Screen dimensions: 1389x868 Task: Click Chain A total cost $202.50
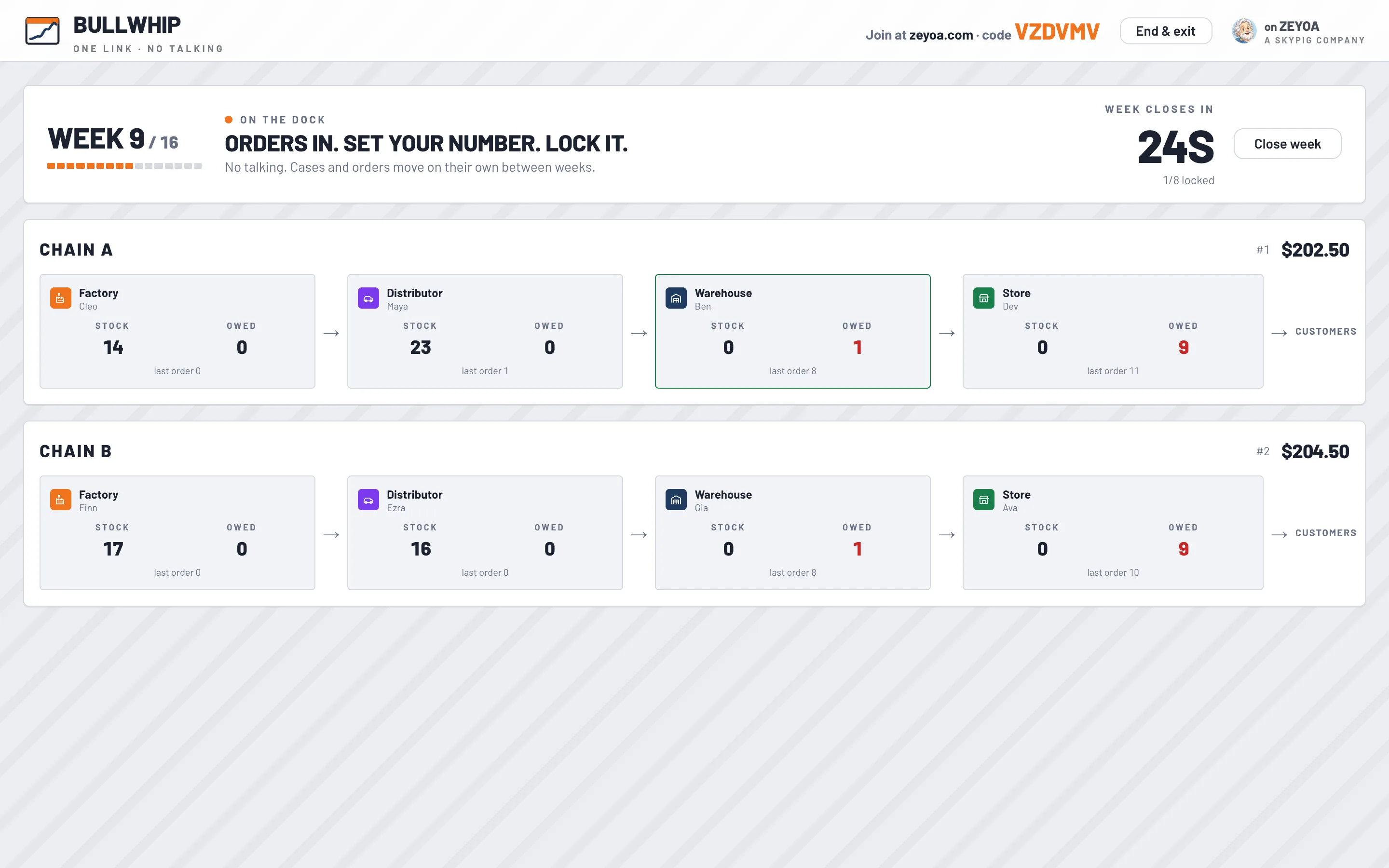1315,250
